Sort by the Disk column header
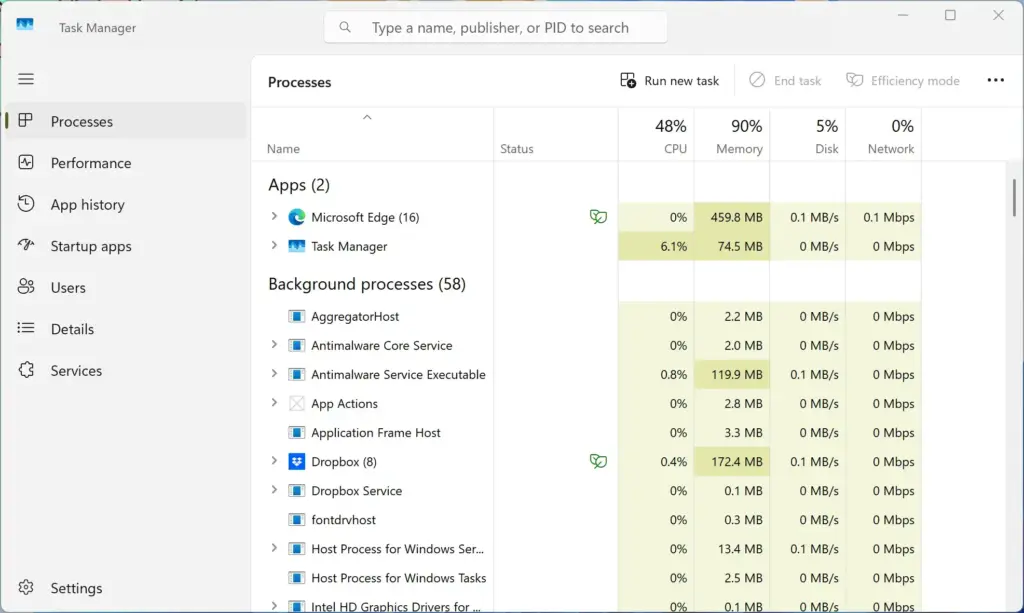Image resolution: width=1024 pixels, height=613 pixels. point(808,135)
